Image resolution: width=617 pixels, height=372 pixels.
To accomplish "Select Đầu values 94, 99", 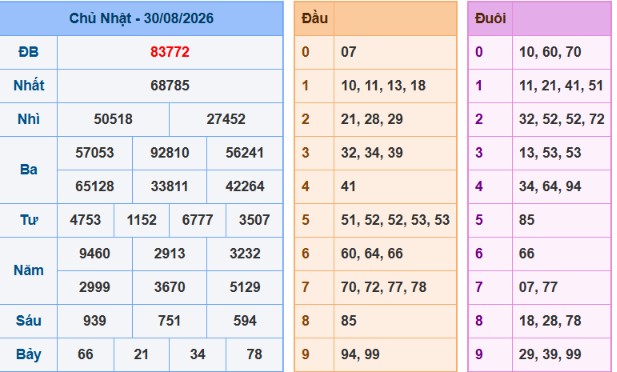I will (360, 354).
